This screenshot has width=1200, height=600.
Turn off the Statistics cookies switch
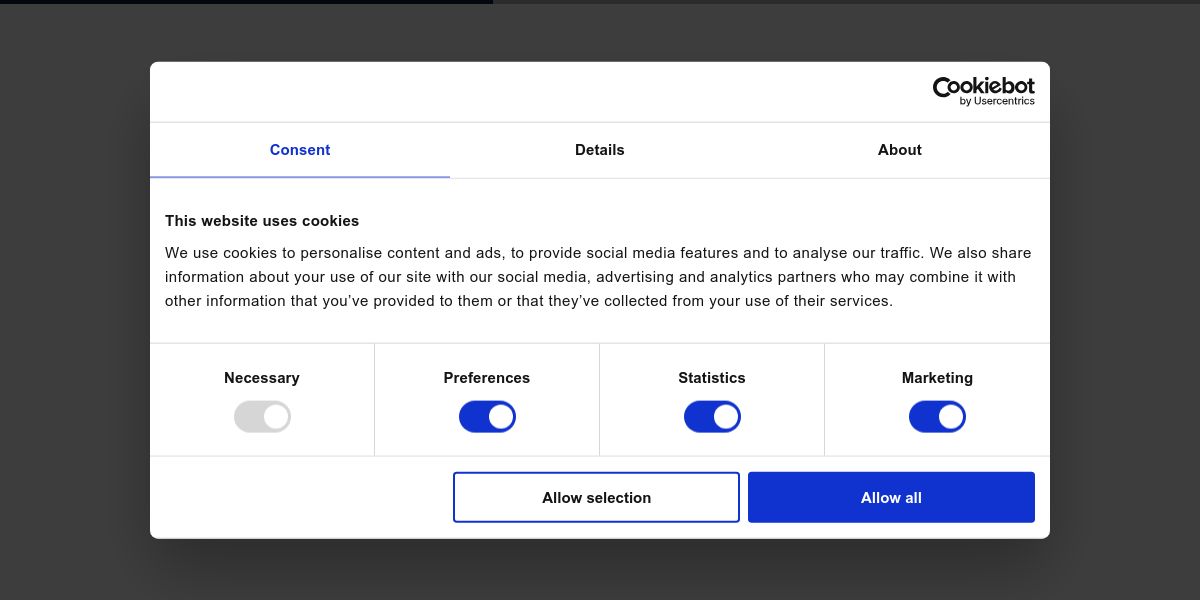712,417
